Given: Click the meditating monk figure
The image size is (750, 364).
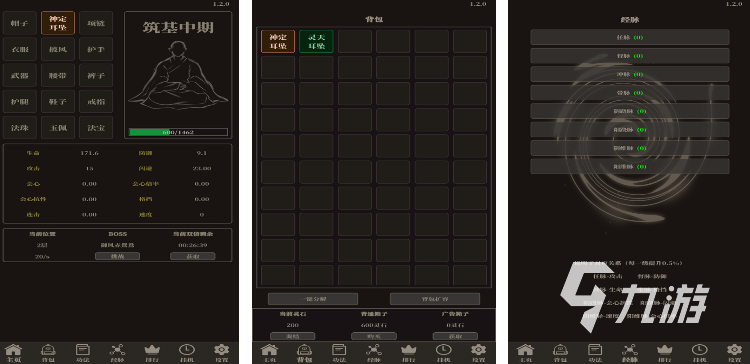Looking at the screenshot, I should pos(178,76).
